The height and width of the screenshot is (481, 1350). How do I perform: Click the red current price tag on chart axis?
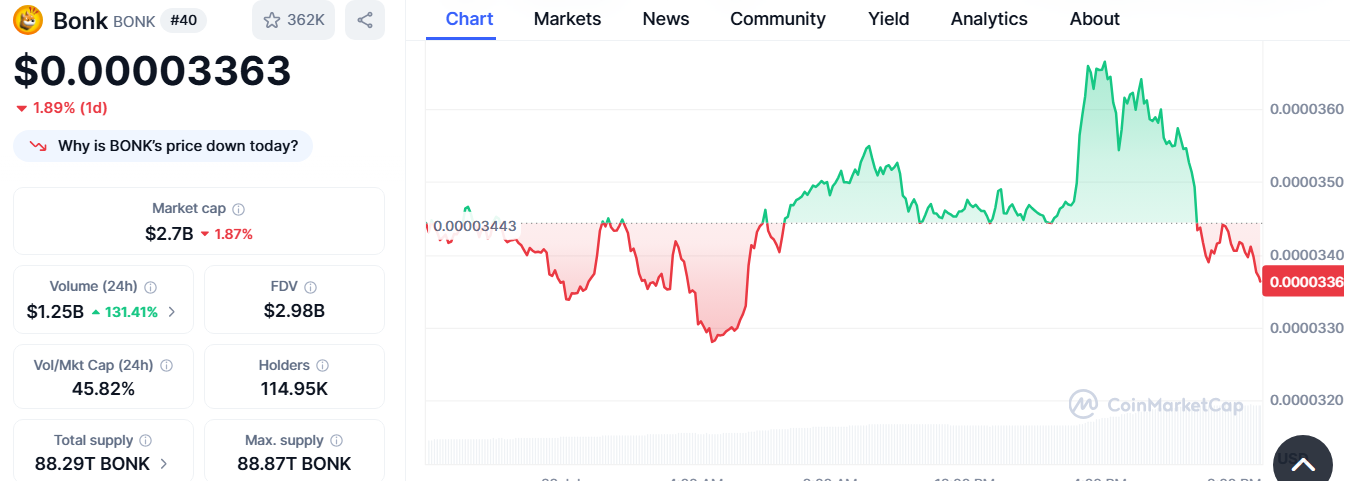coord(1305,282)
